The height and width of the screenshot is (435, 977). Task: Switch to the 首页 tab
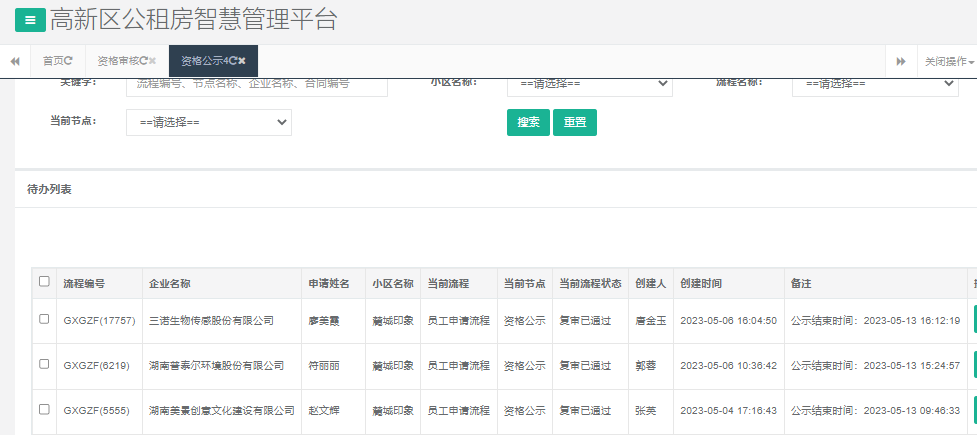coord(52,61)
